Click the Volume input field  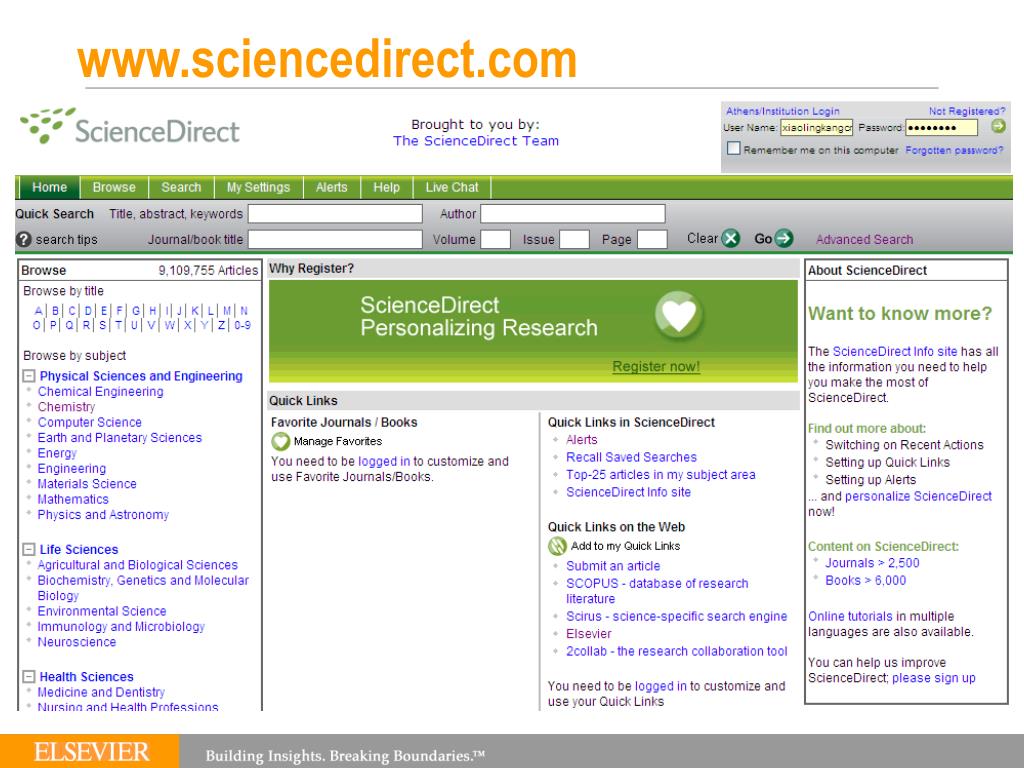[x=496, y=239]
